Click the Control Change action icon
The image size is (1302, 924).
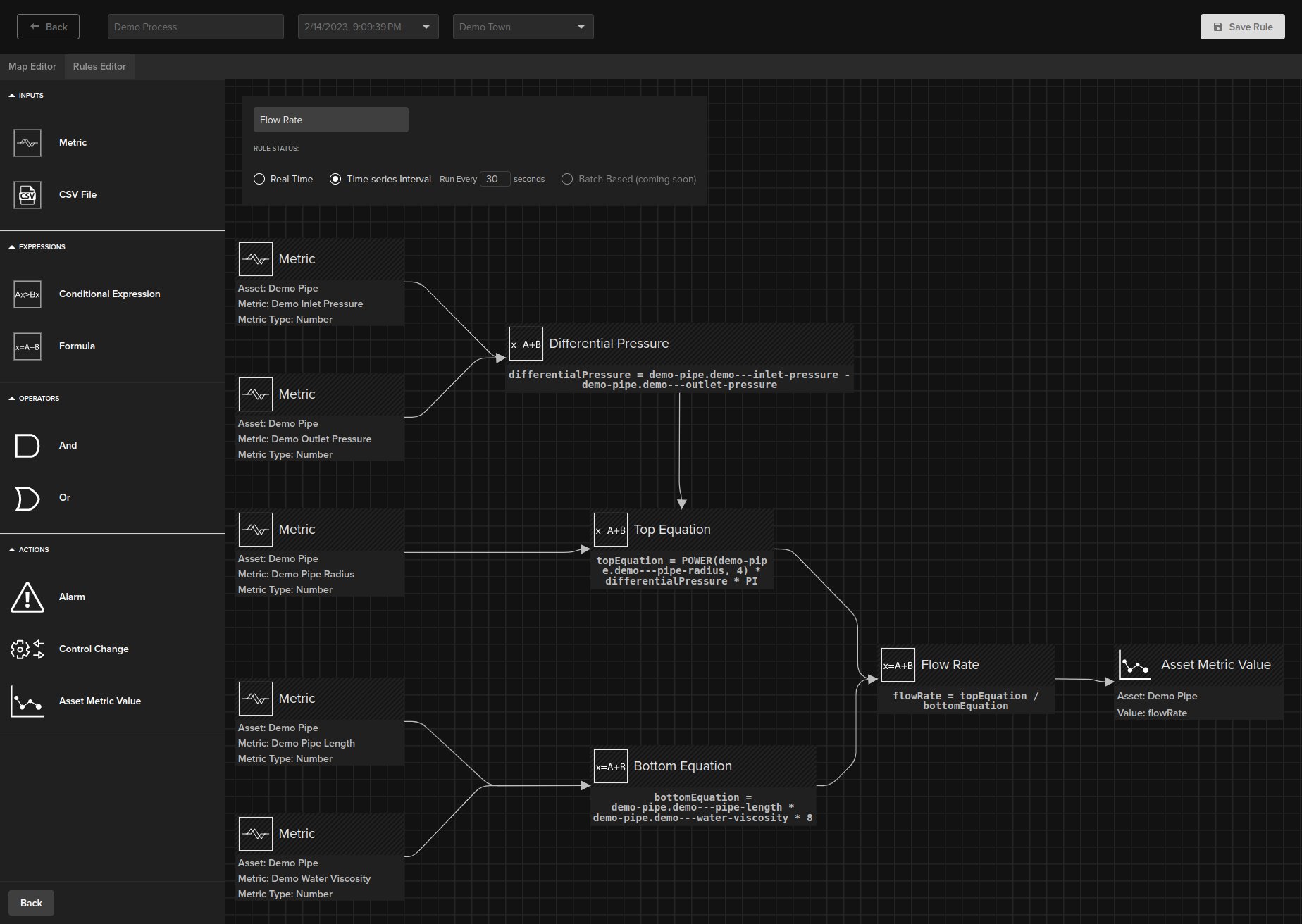27,649
